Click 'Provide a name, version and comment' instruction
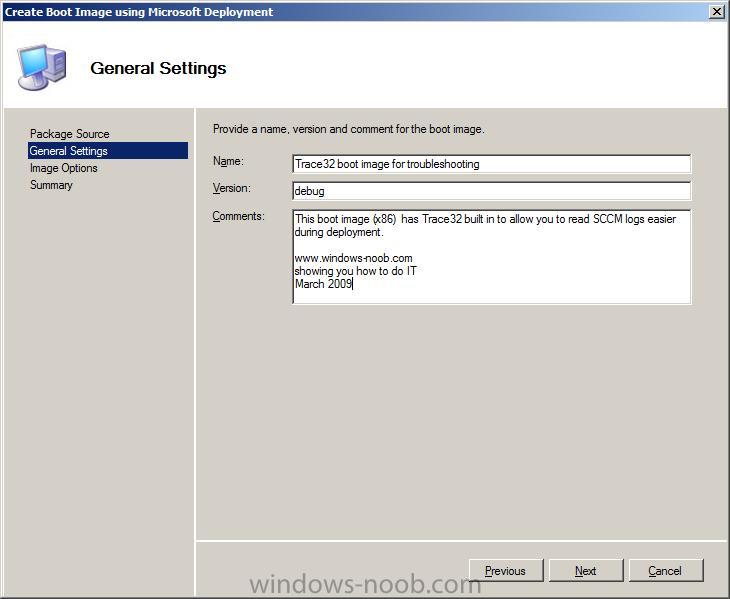 coord(349,129)
